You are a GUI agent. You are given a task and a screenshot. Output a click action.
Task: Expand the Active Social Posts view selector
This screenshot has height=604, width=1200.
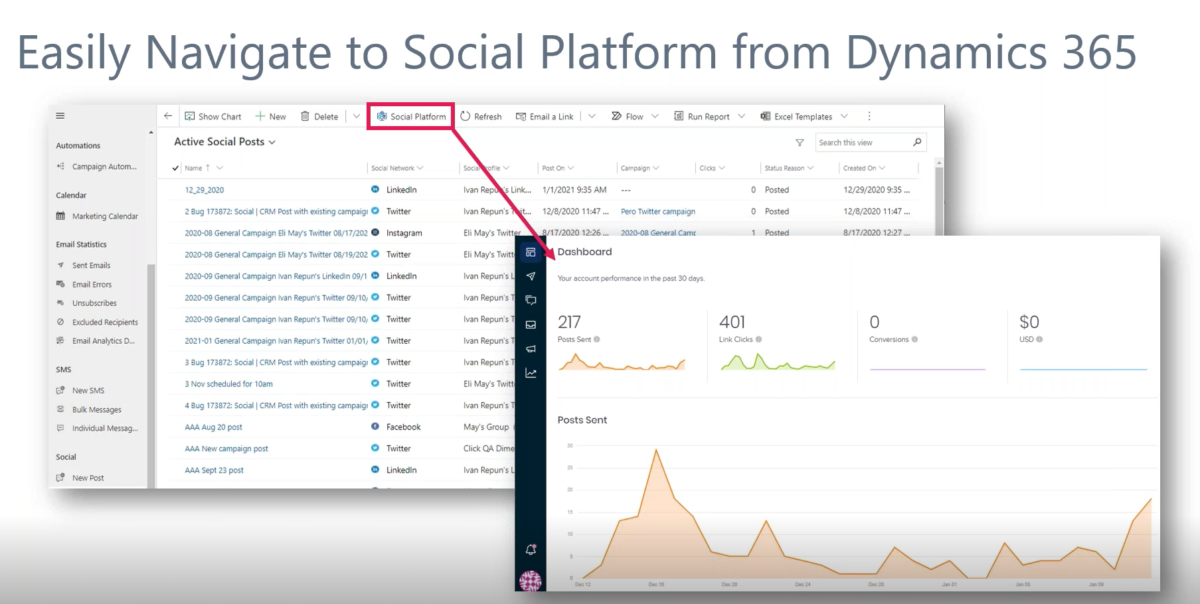pyautogui.click(x=271, y=142)
